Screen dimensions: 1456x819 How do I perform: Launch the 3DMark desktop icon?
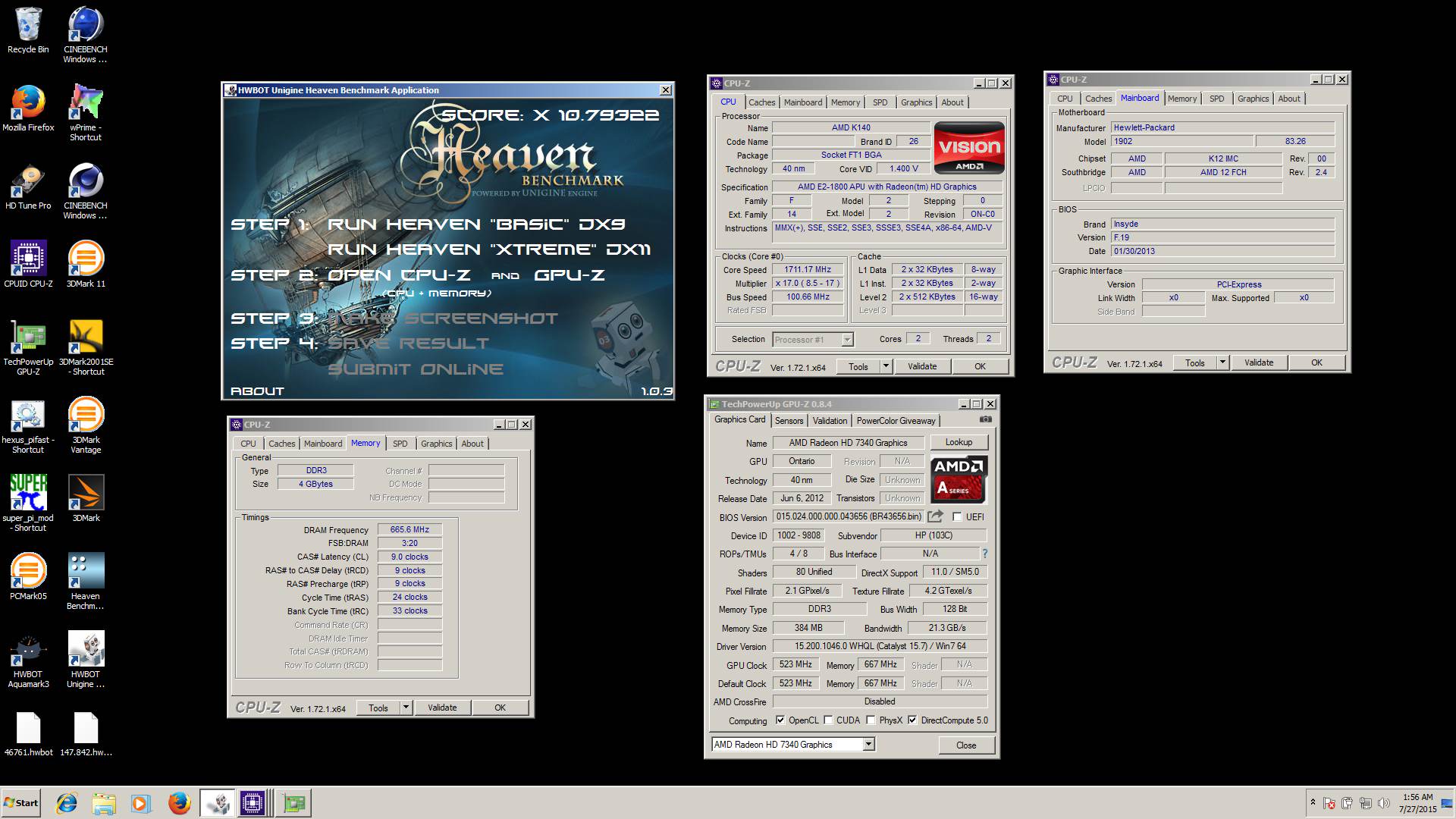point(86,499)
